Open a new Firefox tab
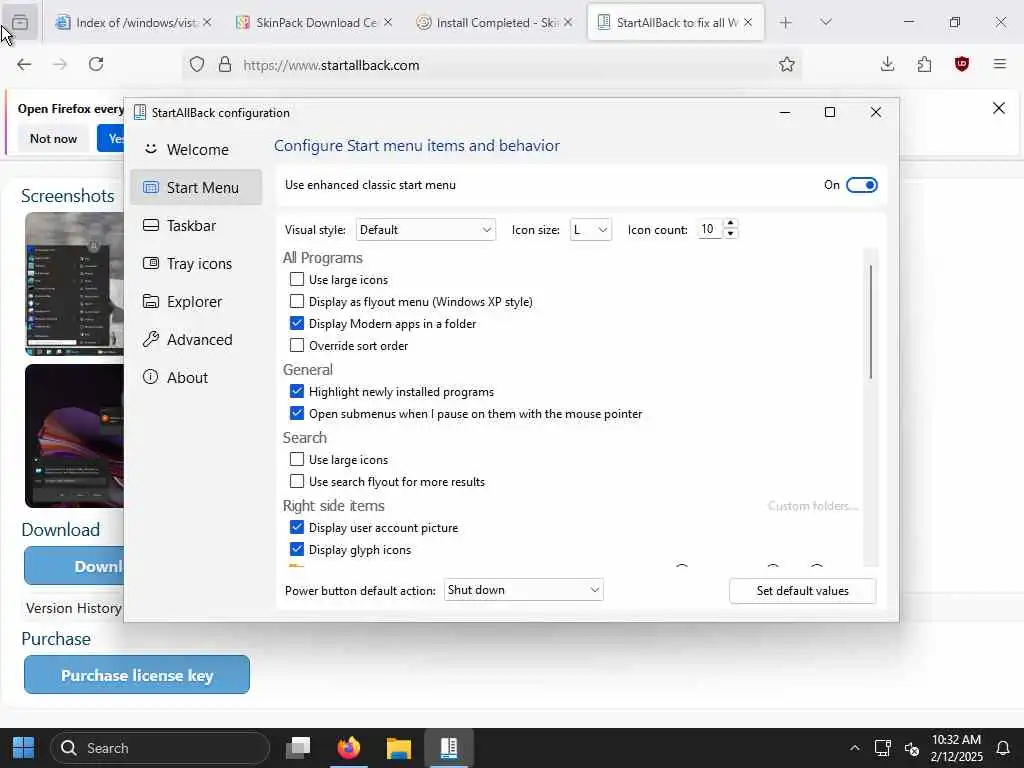Screen dimensions: 1024x768 pyautogui.click(x=786, y=23)
